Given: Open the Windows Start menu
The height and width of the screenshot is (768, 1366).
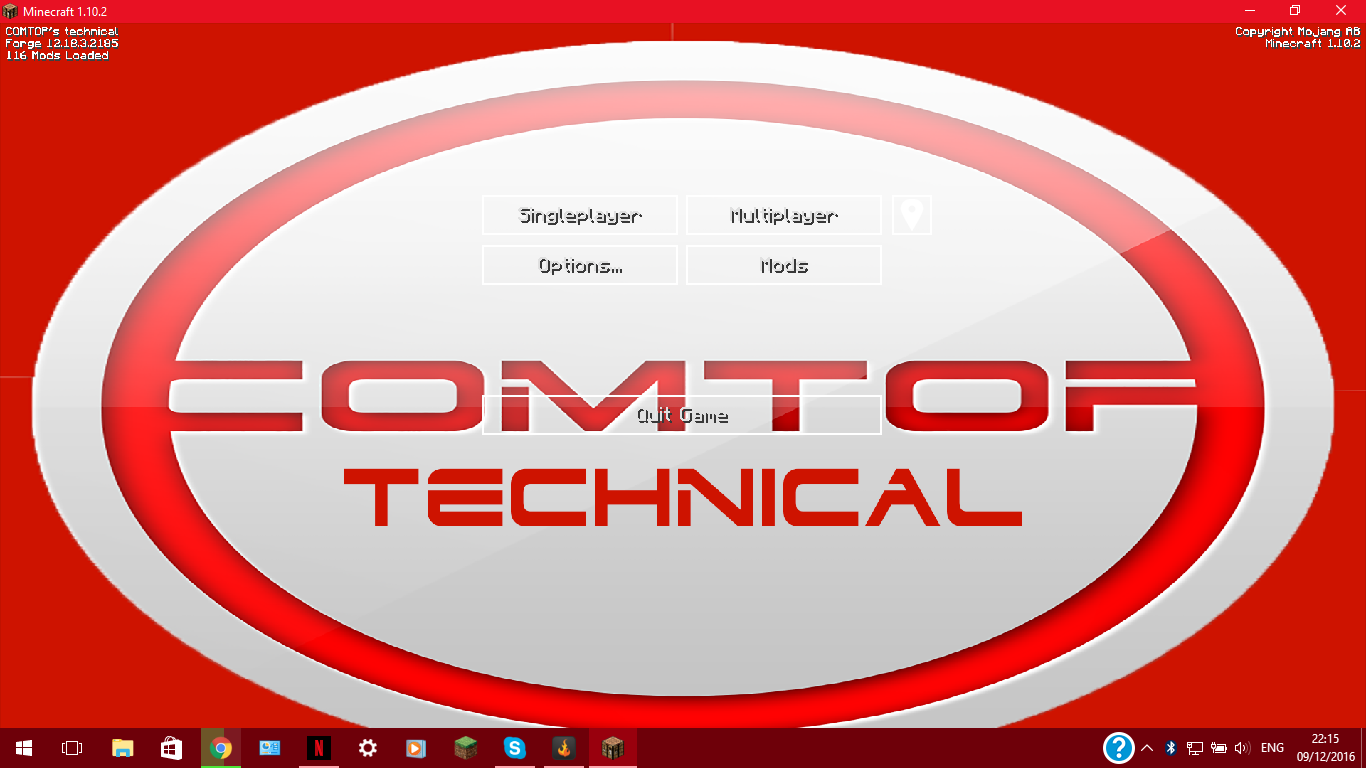Looking at the screenshot, I should (x=24, y=748).
